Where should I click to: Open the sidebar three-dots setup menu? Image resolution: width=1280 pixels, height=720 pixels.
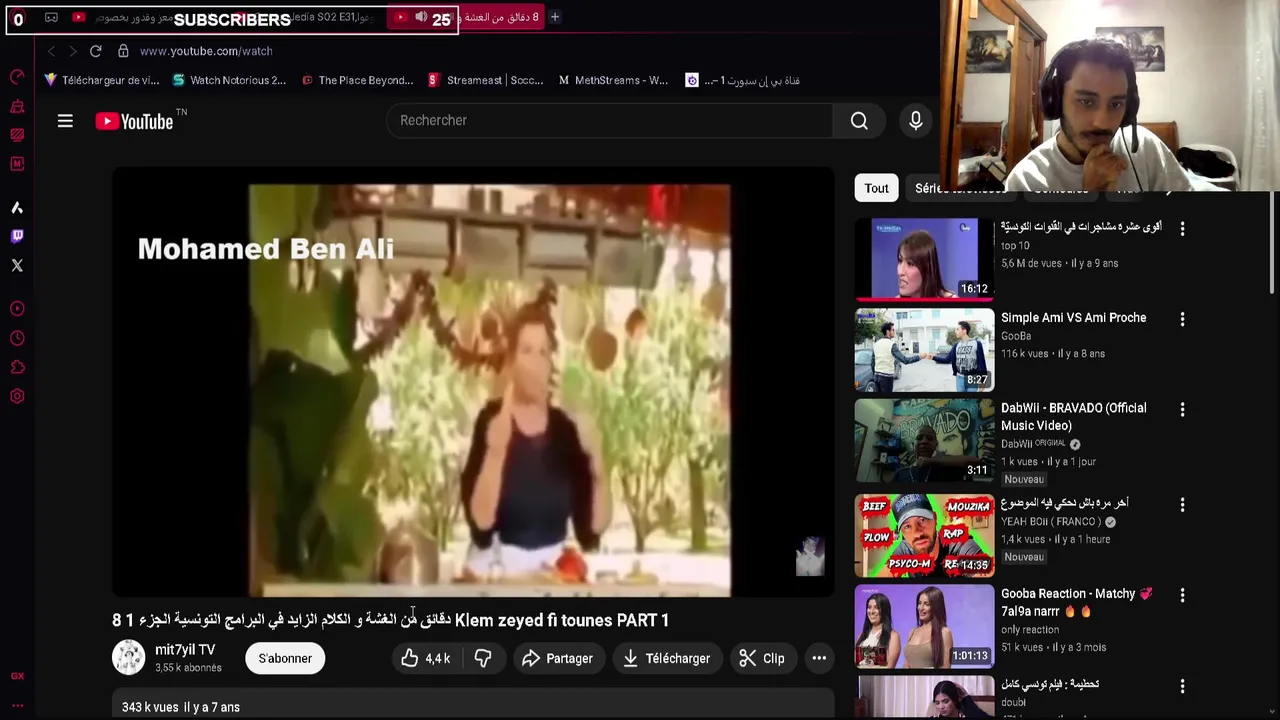pyautogui.click(x=17, y=706)
